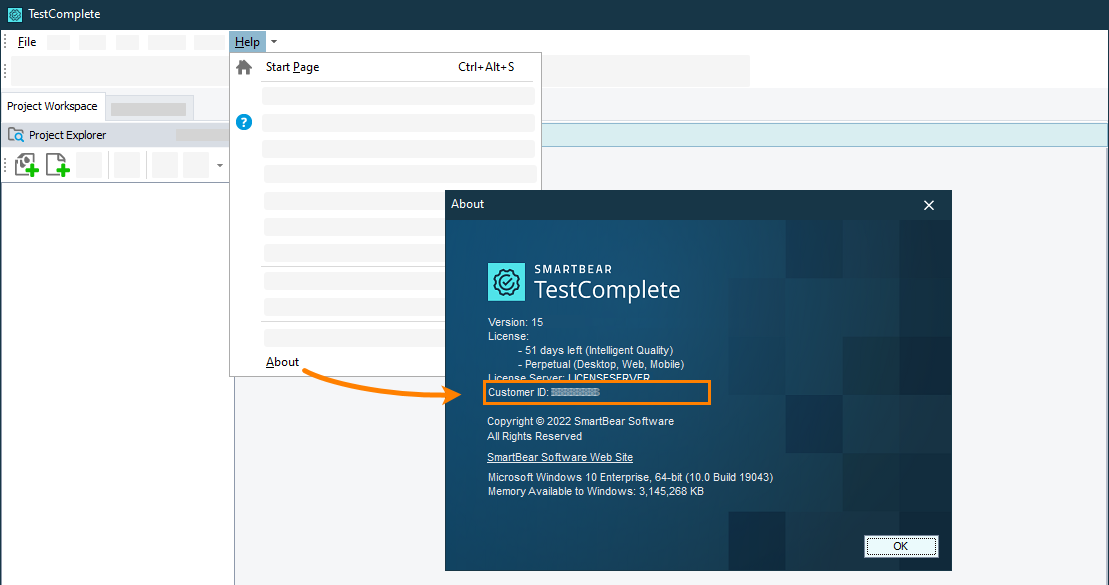Select the Add New Item icon with green plus
Viewport: 1109px width, 585px height.
click(x=57, y=164)
